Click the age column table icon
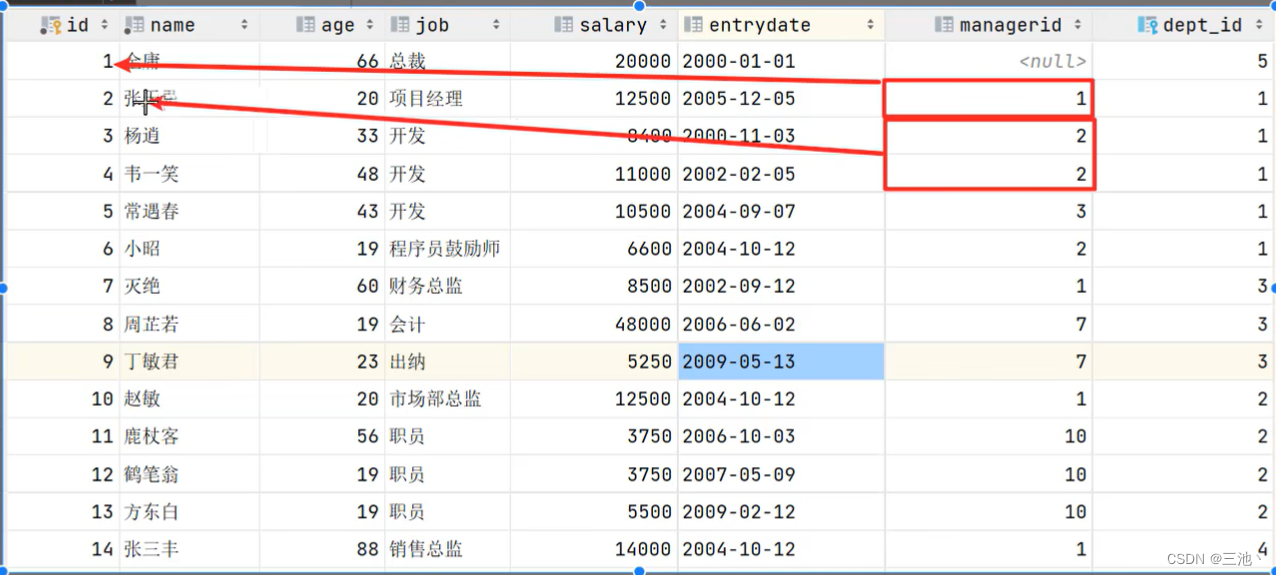 coord(306,25)
